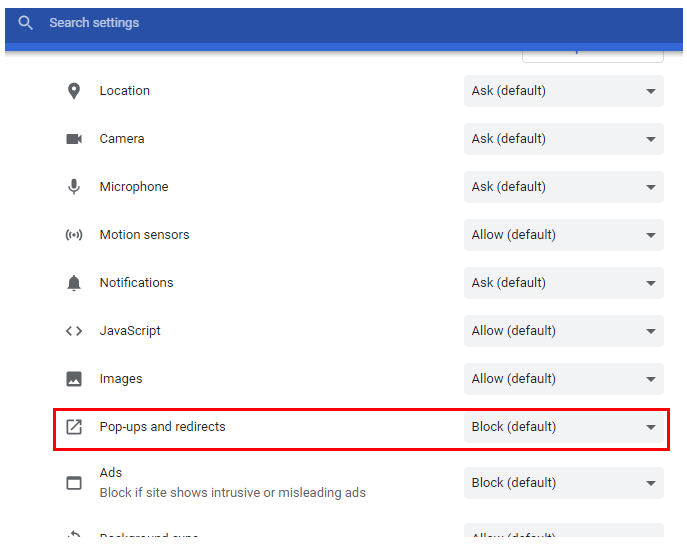687x554 pixels.
Task: Open the Images permission dropdown
Action: coord(563,379)
